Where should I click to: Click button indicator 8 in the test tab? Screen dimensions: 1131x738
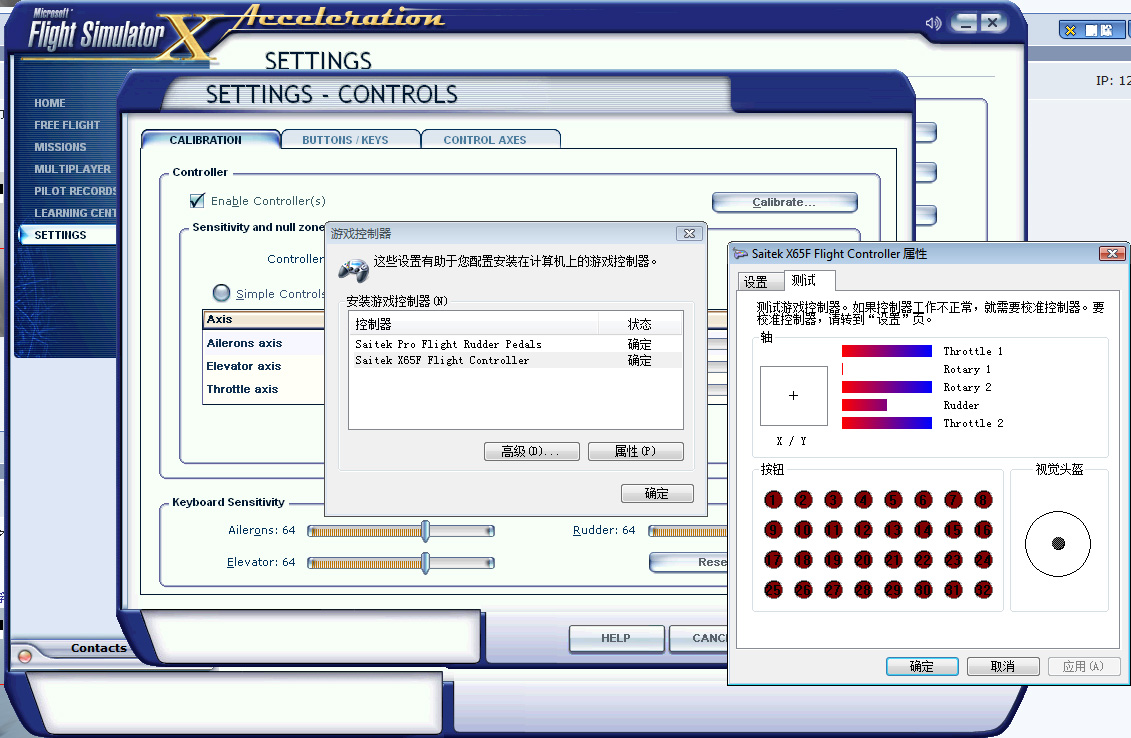pos(983,500)
